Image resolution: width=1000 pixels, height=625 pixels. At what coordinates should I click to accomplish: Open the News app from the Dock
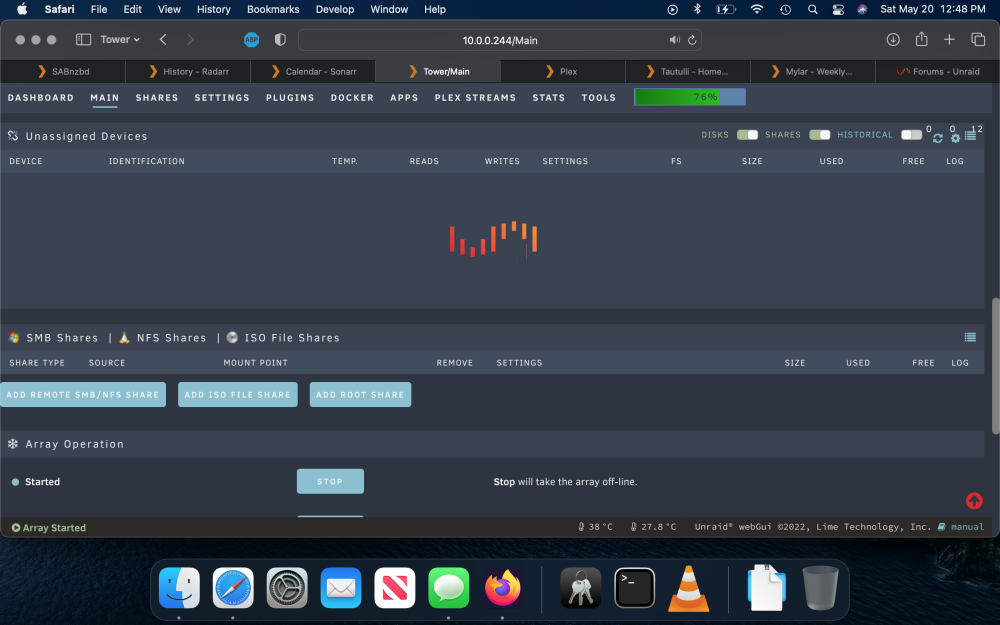pos(395,587)
